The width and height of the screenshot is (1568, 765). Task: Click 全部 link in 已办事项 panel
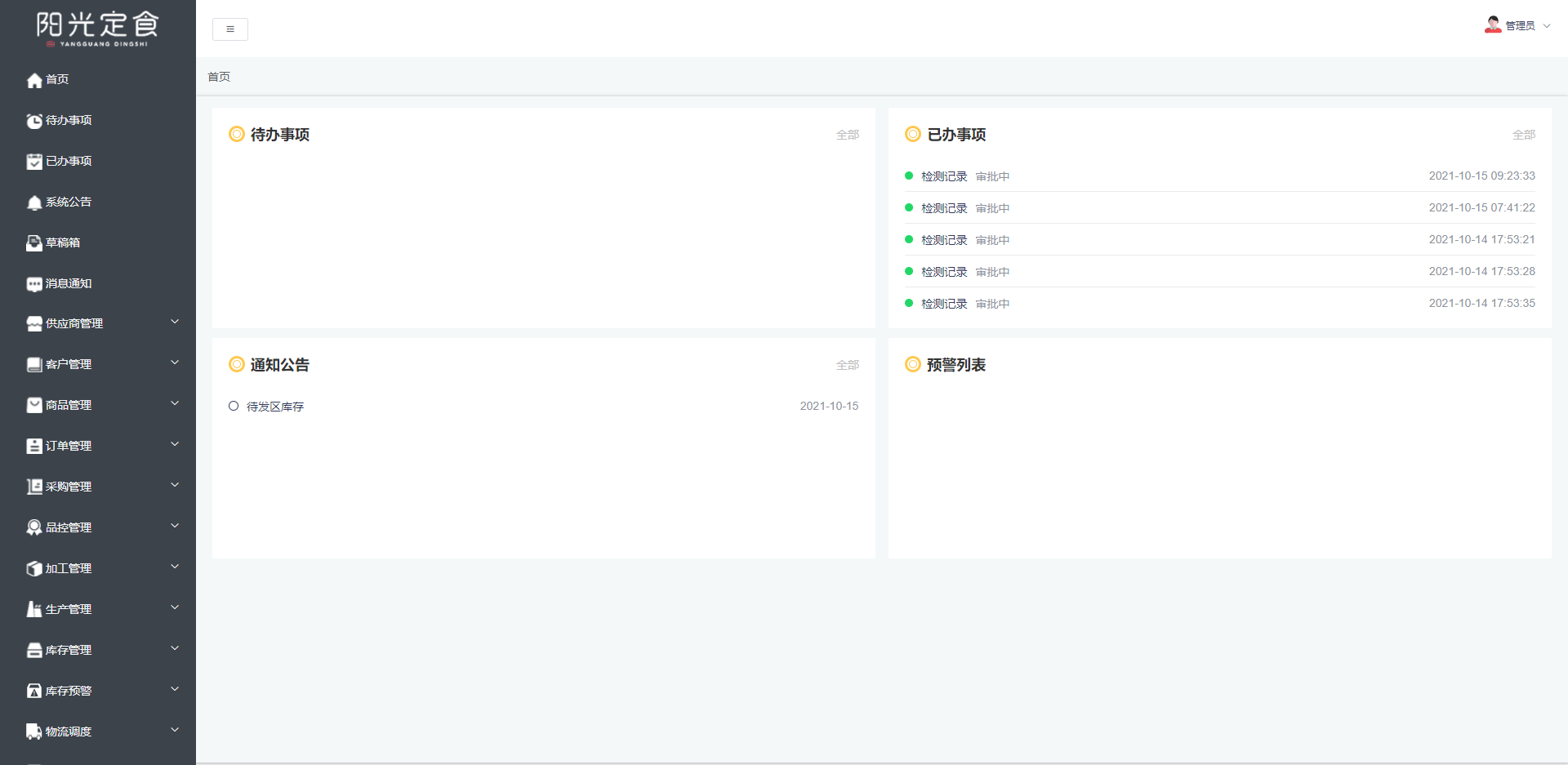coord(1523,135)
